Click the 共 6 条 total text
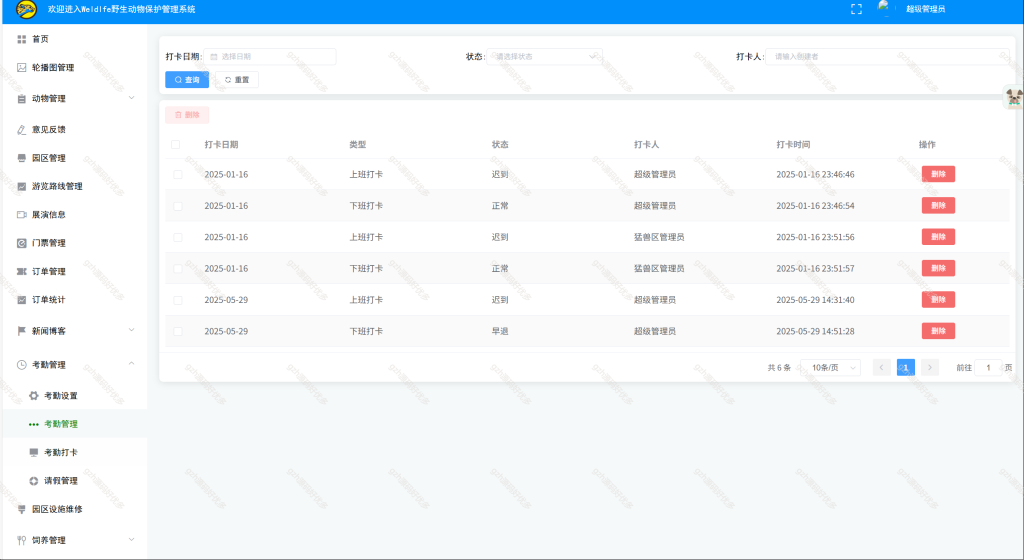Image resolution: width=1024 pixels, height=560 pixels. click(x=779, y=367)
